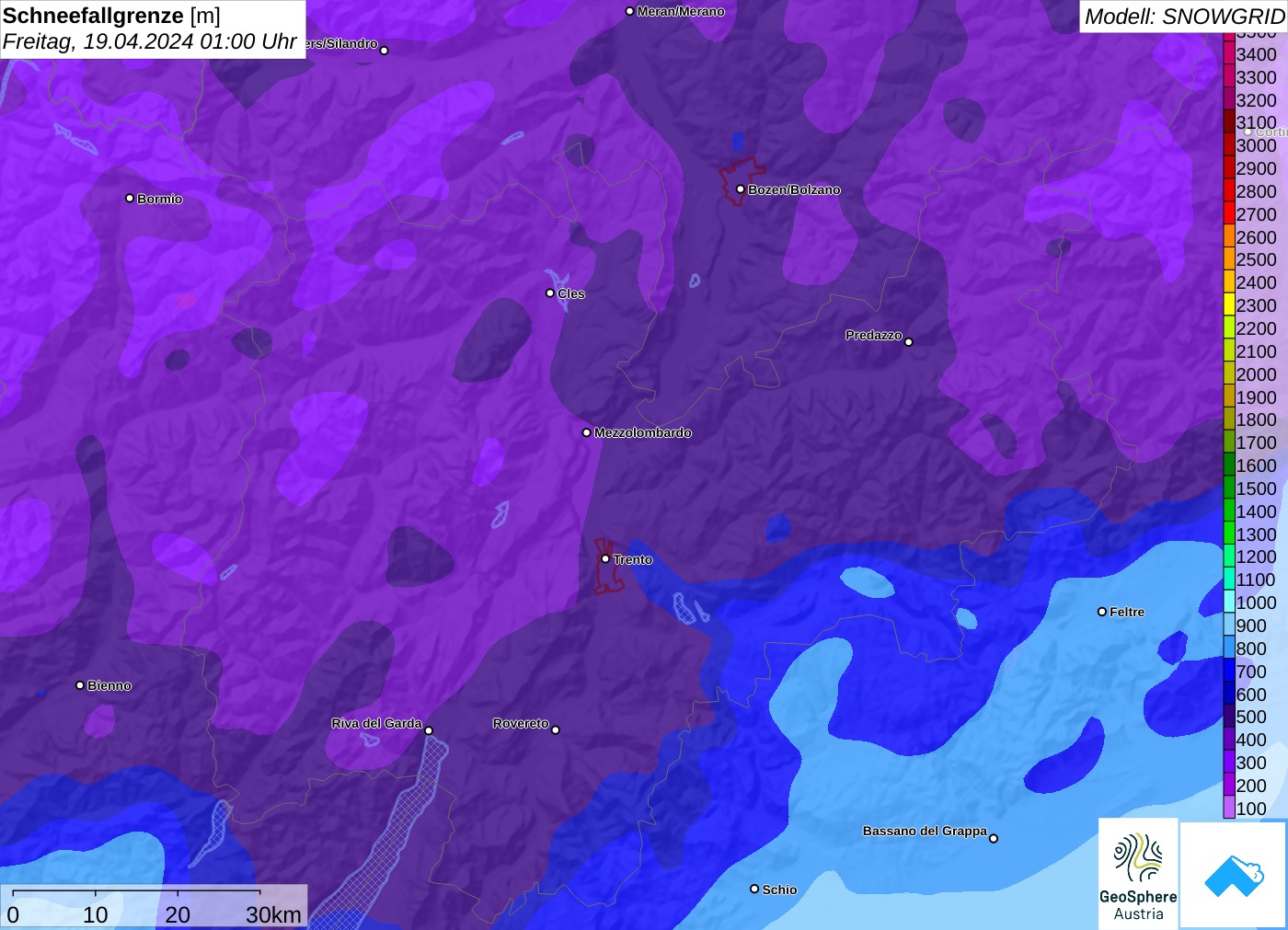The image size is (1288, 930).
Task: Click the Riva del Garda label text
Action: click(x=376, y=723)
